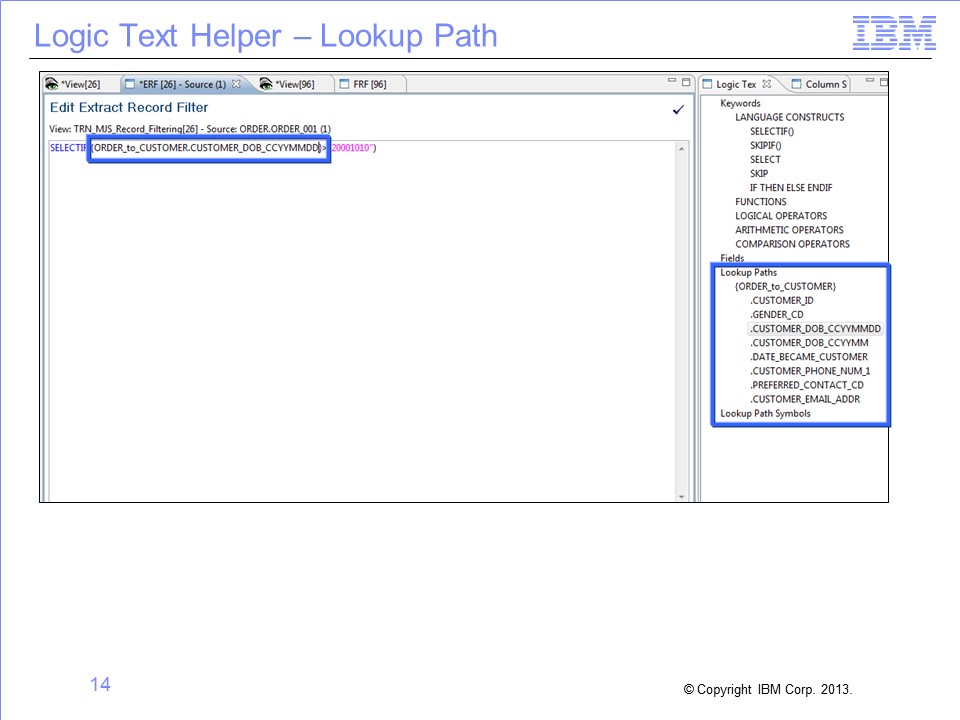Select the Keywords tree node
Viewport: 960px width, 720px height.
click(x=740, y=103)
